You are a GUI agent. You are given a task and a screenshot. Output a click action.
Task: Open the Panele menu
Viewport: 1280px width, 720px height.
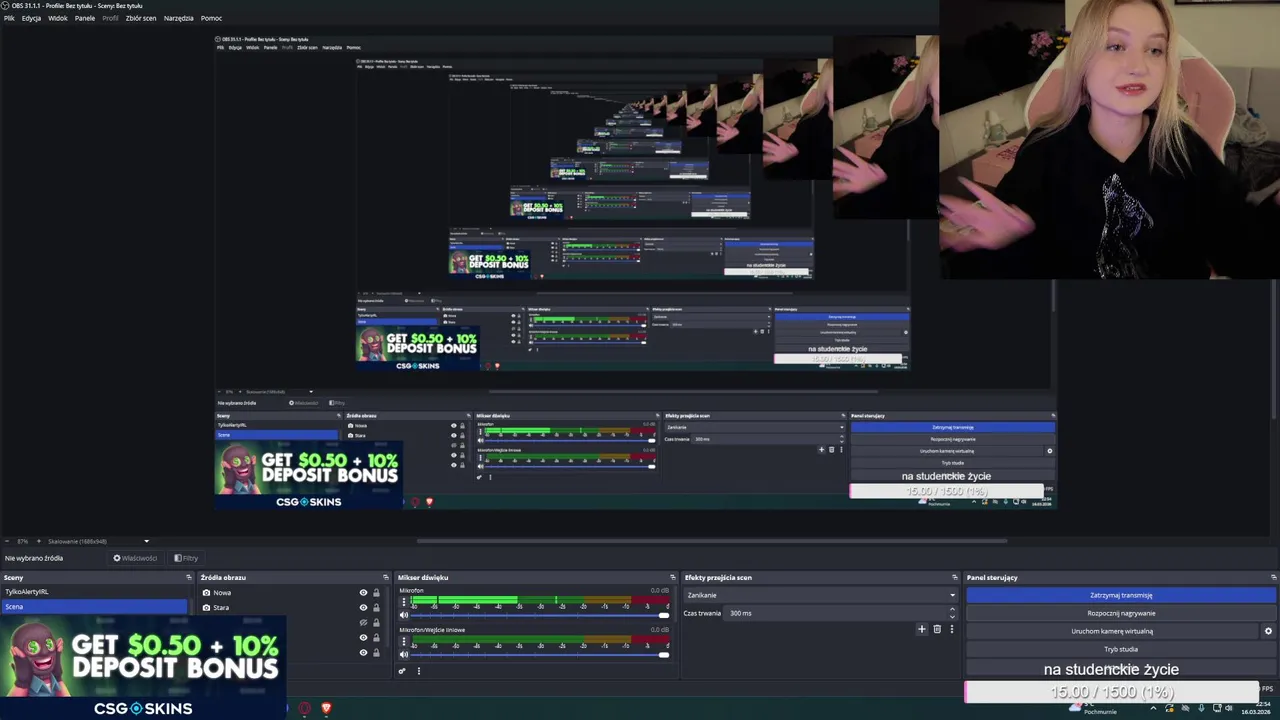[85, 18]
